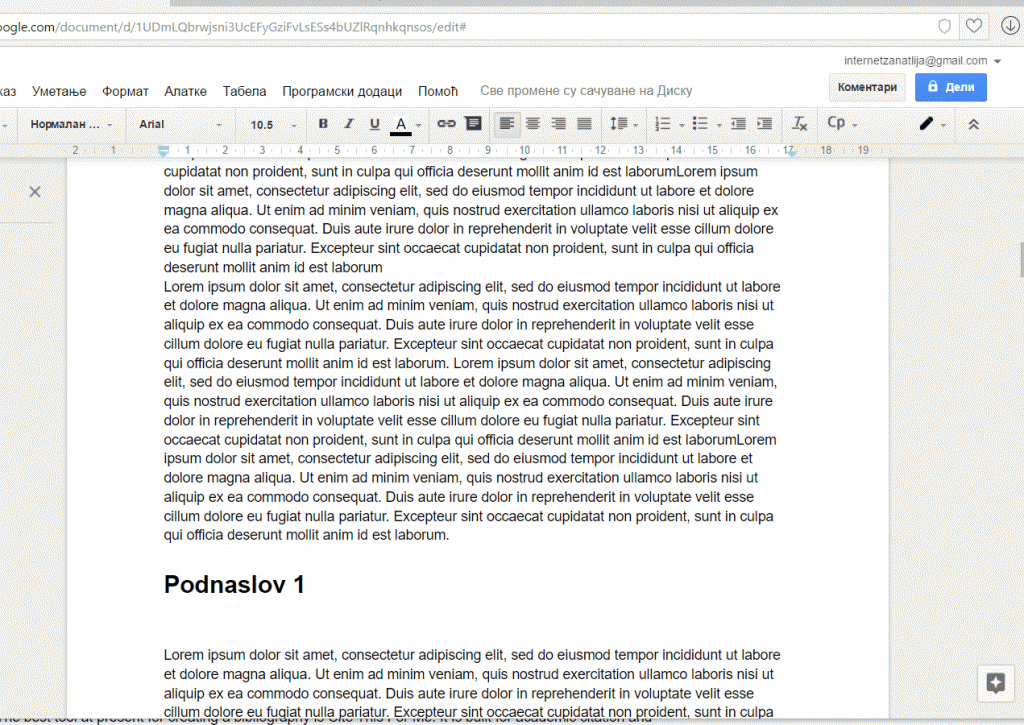This screenshot has width=1024, height=725.
Task: Close the side panel with the X
Action: coord(35,192)
